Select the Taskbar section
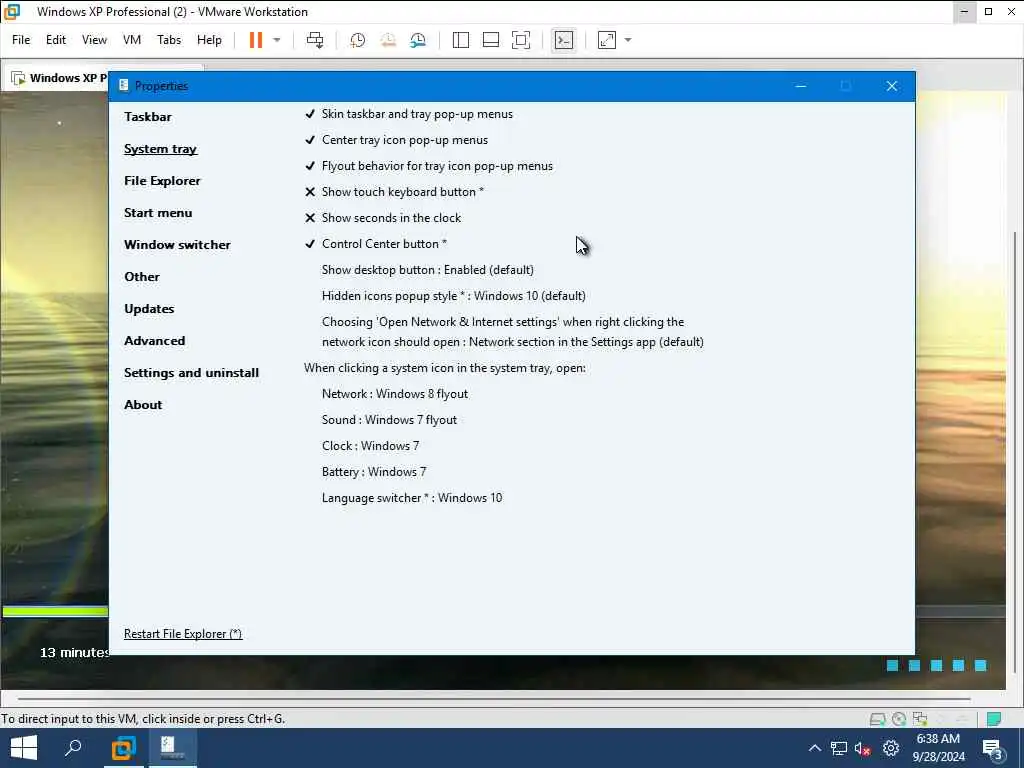 click(148, 117)
